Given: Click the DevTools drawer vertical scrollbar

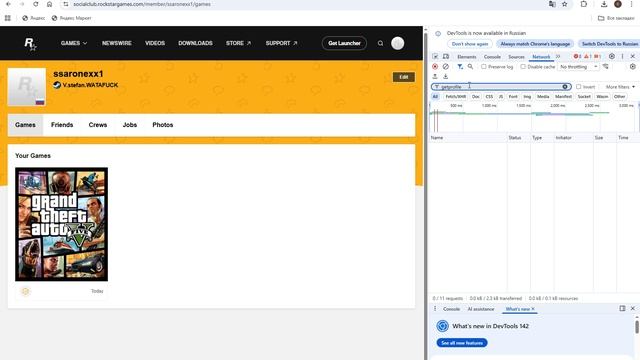Looking at the screenshot, I should (x=637, y=327).
